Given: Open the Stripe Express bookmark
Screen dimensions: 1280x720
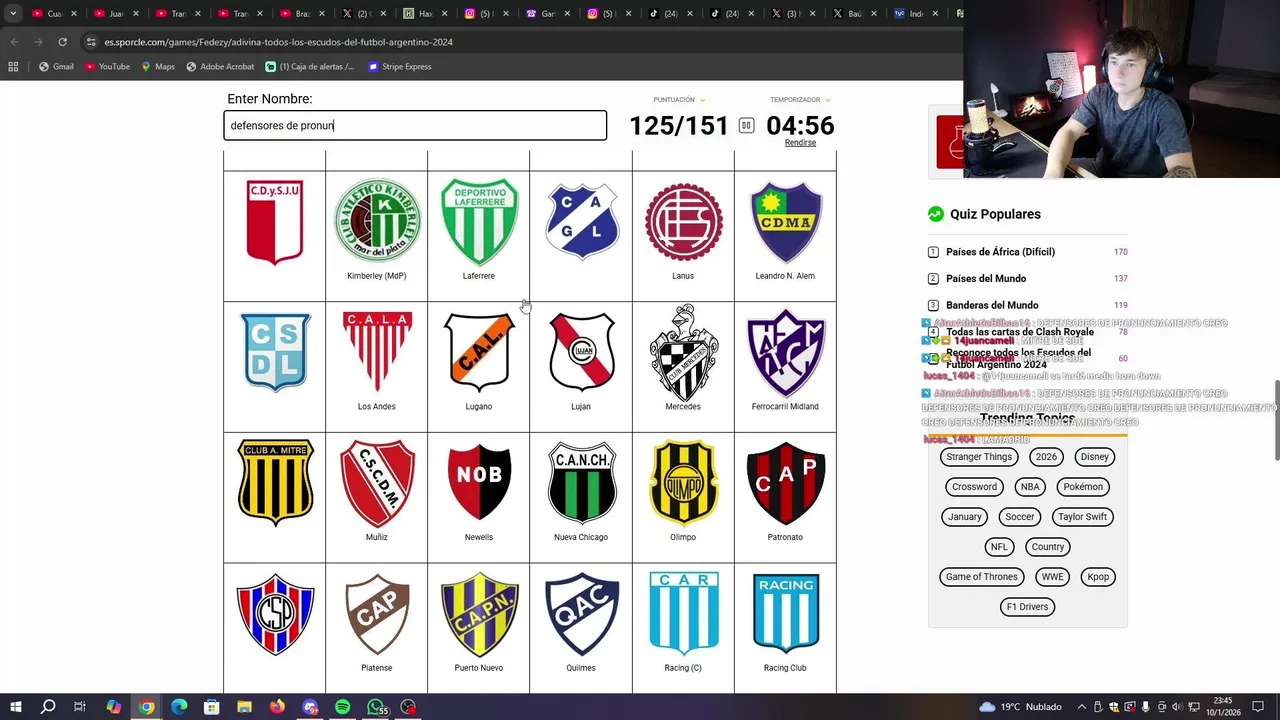Looking at the screenshot, I should (x=400, y=67).
